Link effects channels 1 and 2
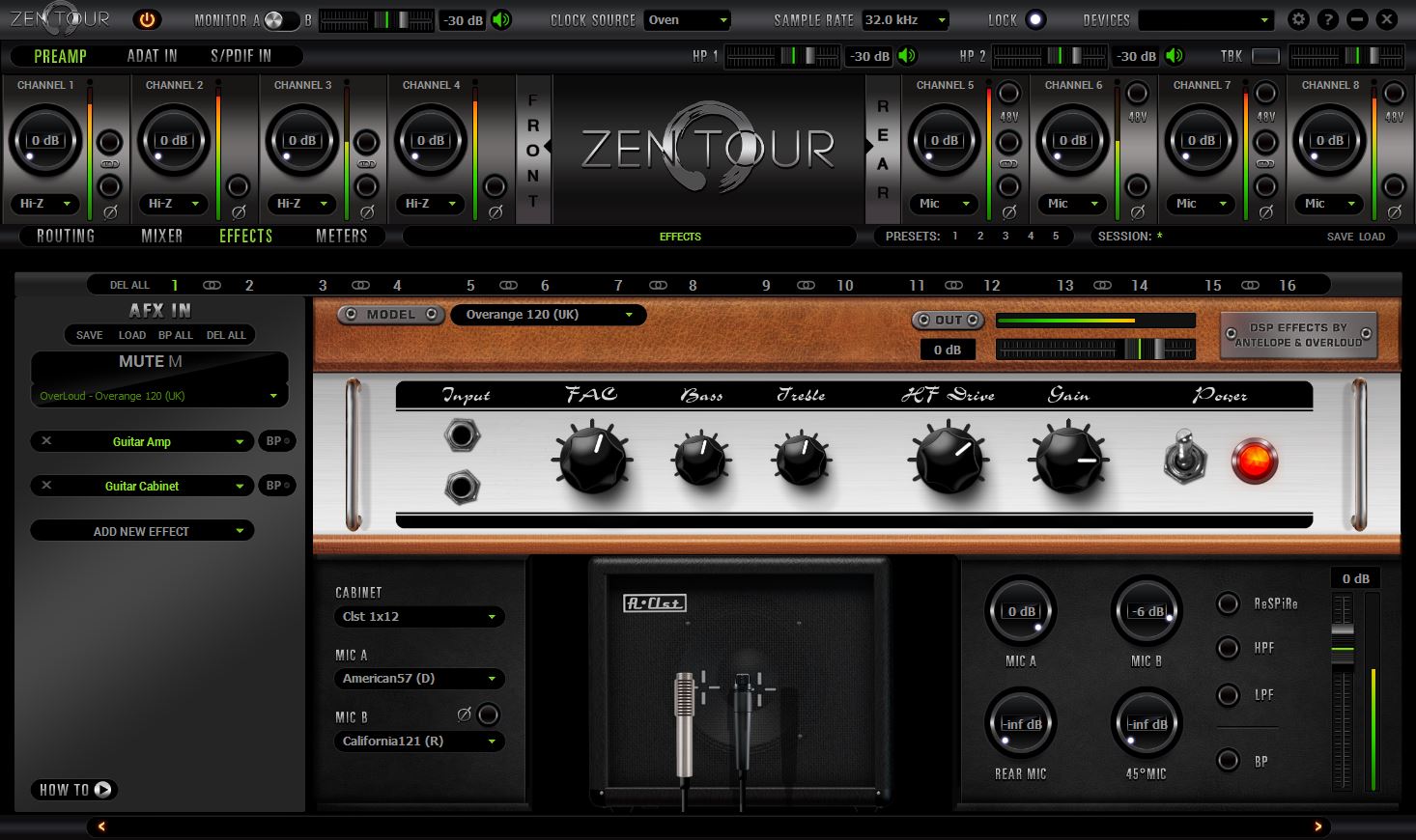 click(212, 285)
